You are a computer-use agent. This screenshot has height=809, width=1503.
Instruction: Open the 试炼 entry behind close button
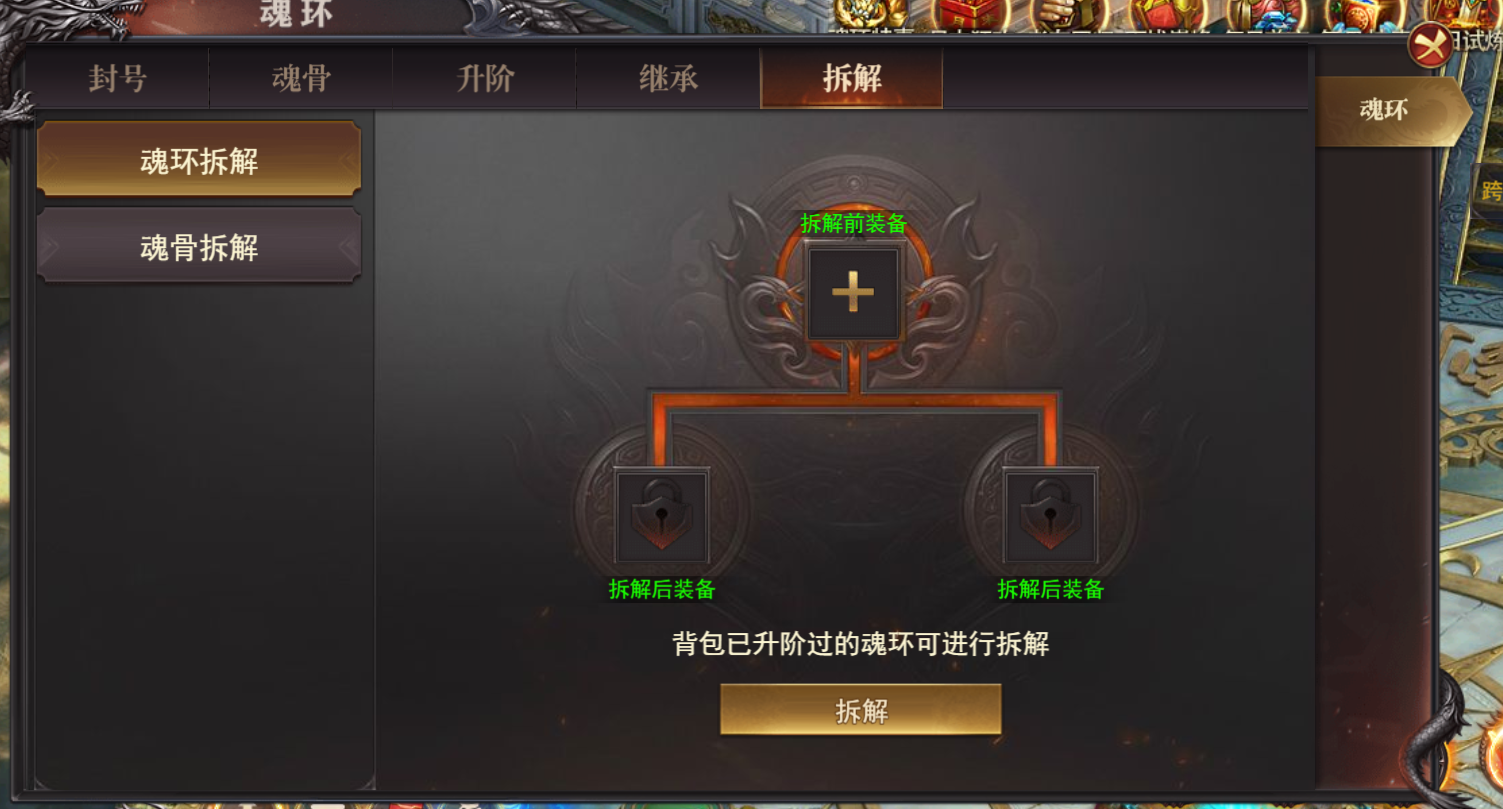click(1479, 40)
